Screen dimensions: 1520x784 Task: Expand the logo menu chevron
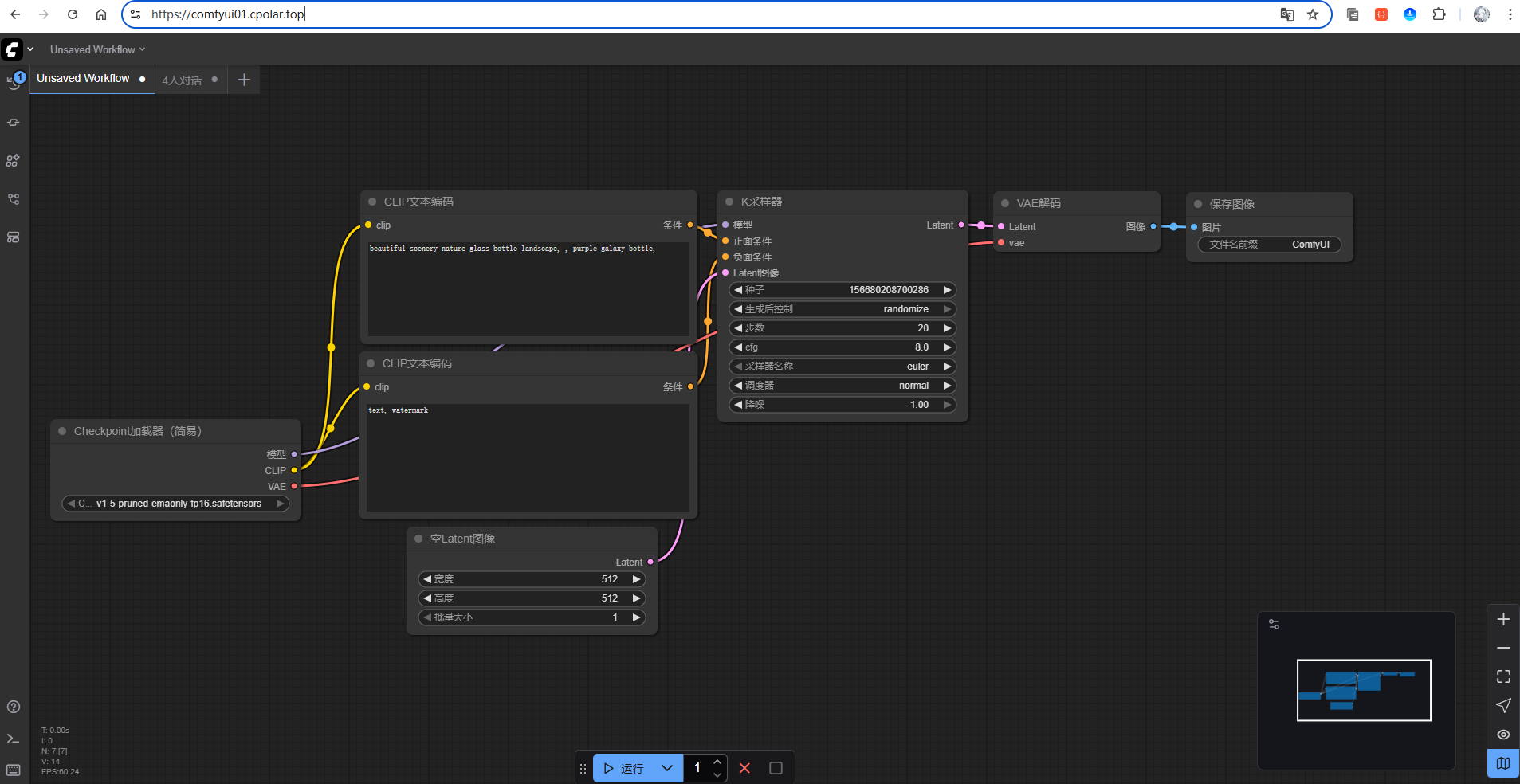click(30, 49)
